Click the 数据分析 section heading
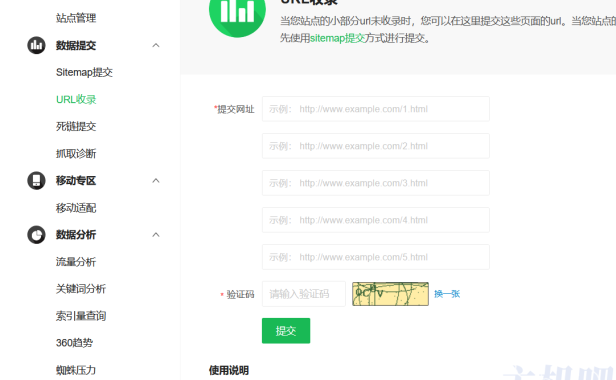The height and width of the screenshot is (380, 616). pyautogui.click(x=76, y=235)
